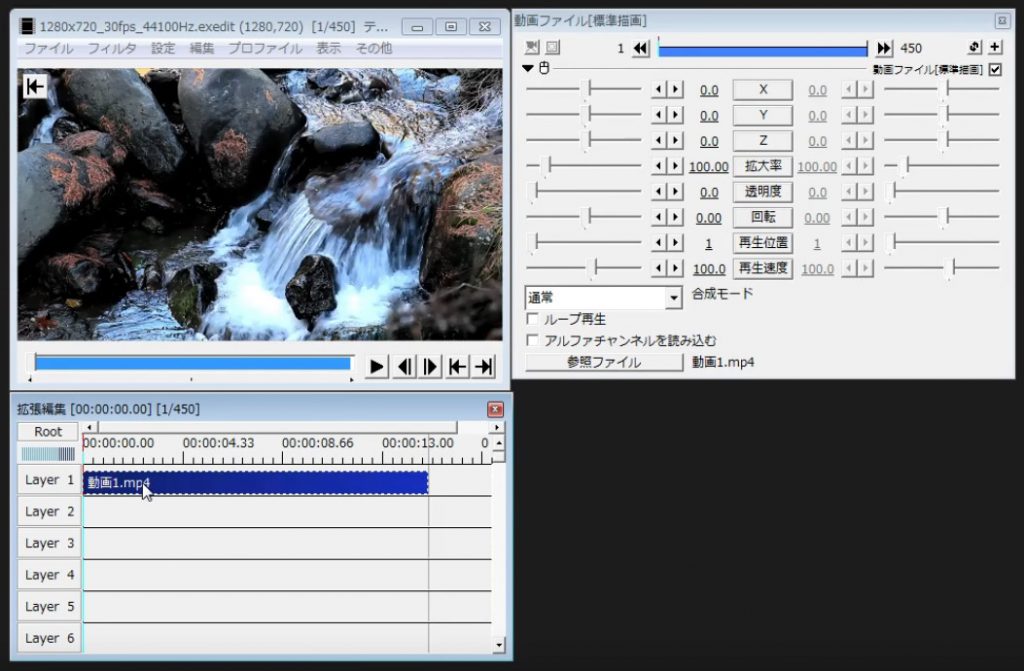Jump to the first frame of the video
This screenshot has height=671, width=1024.
click(x=457, y=366)
